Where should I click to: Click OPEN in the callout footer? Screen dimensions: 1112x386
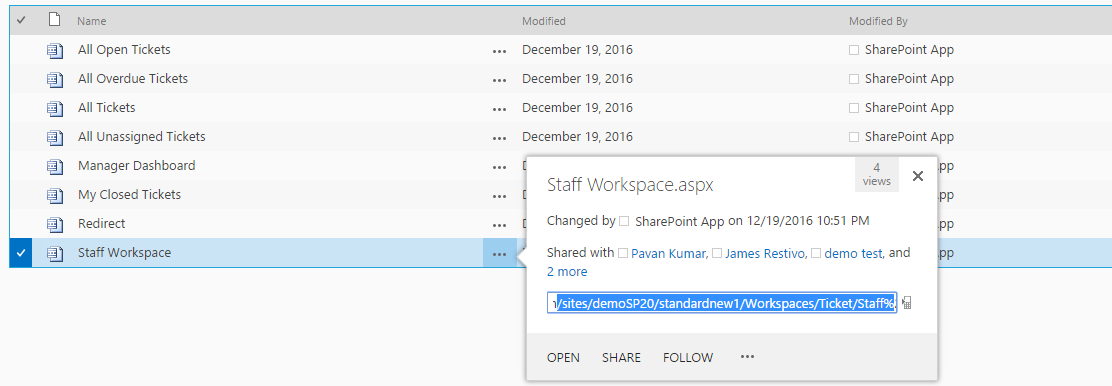(x=563, y=358)
